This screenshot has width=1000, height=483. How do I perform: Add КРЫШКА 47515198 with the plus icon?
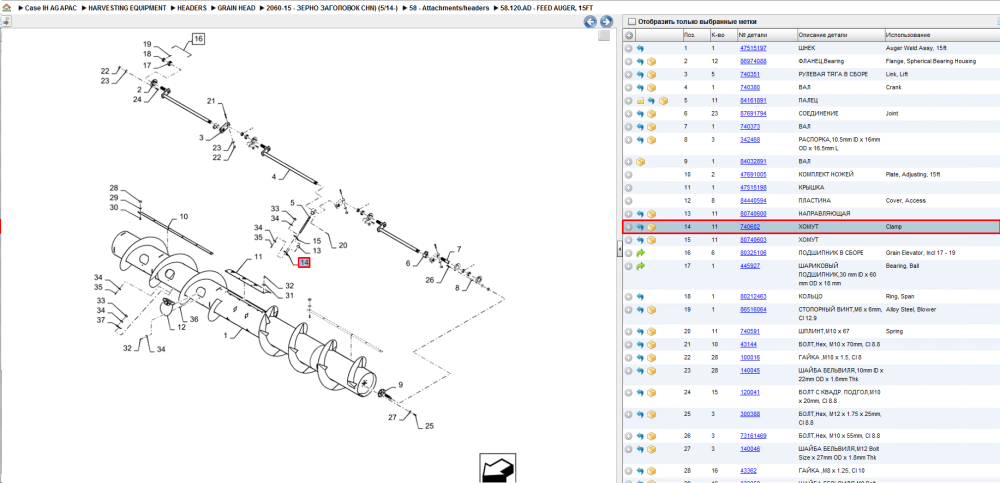coord(629,188)
